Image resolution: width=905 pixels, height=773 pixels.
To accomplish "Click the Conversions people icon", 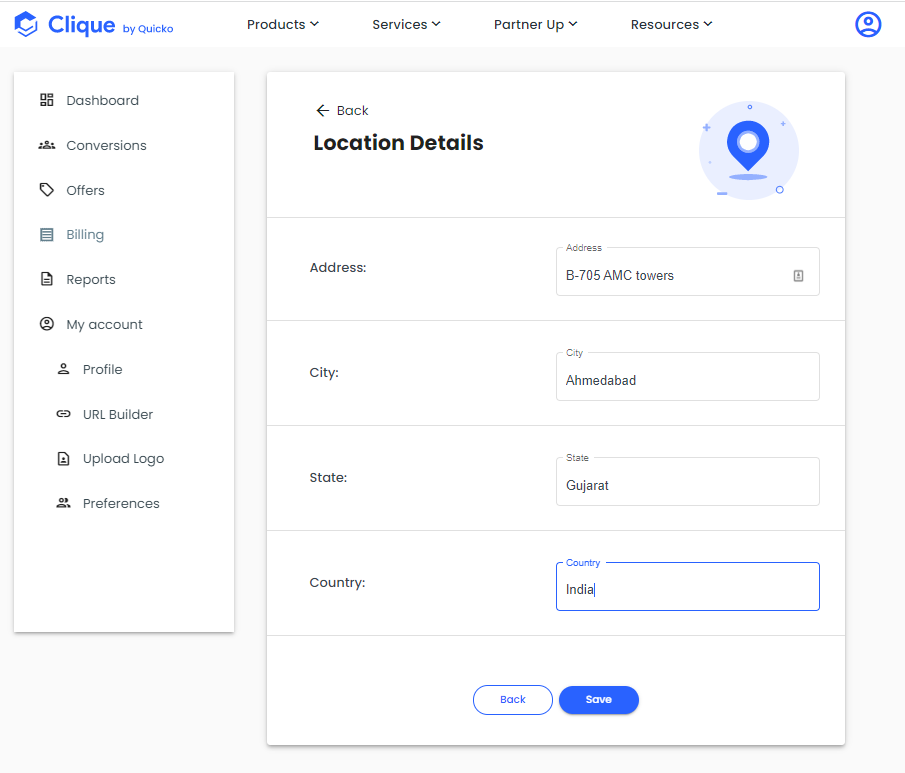I will (47, 145).
